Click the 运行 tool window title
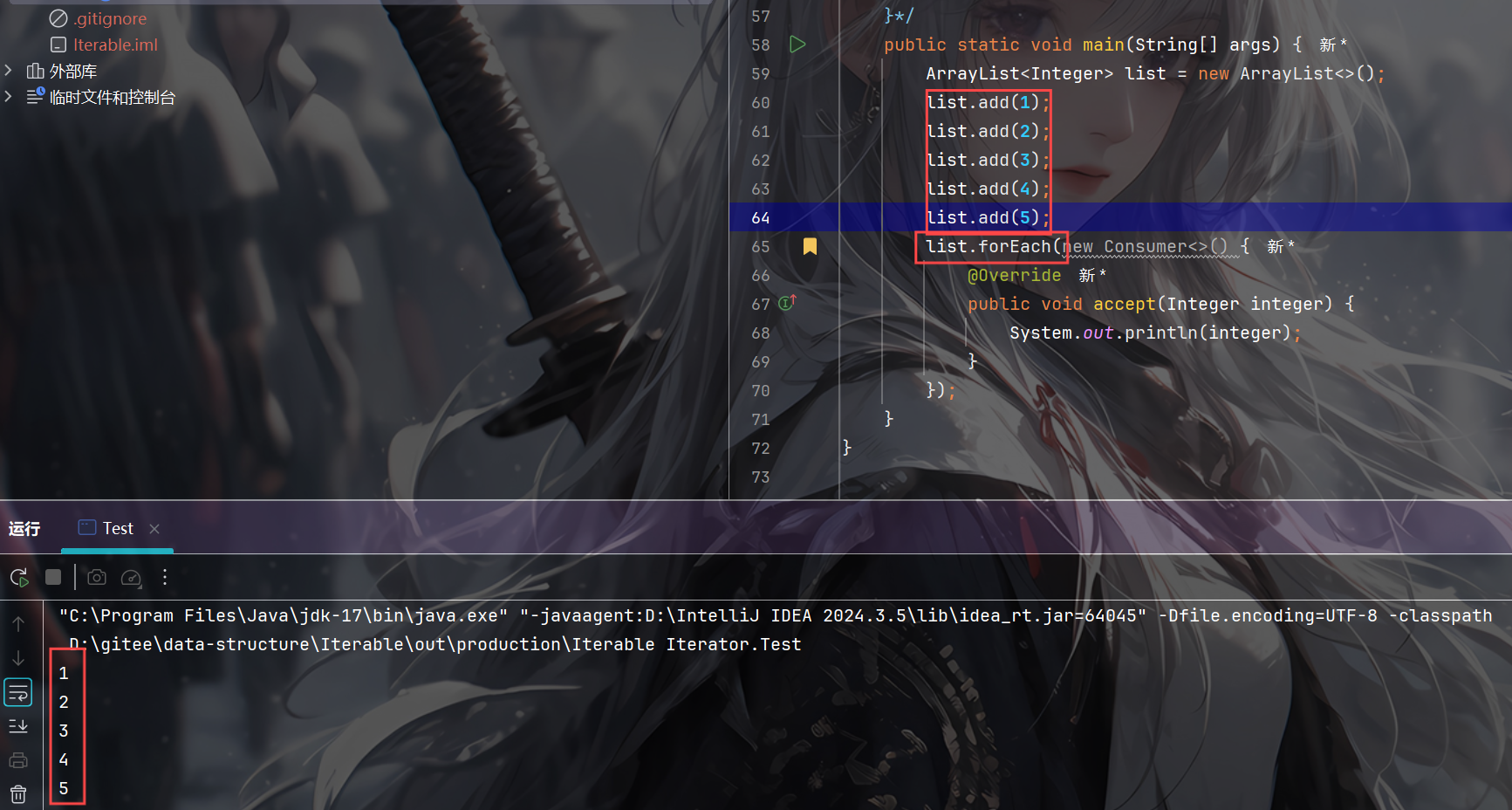 (24, 528)
